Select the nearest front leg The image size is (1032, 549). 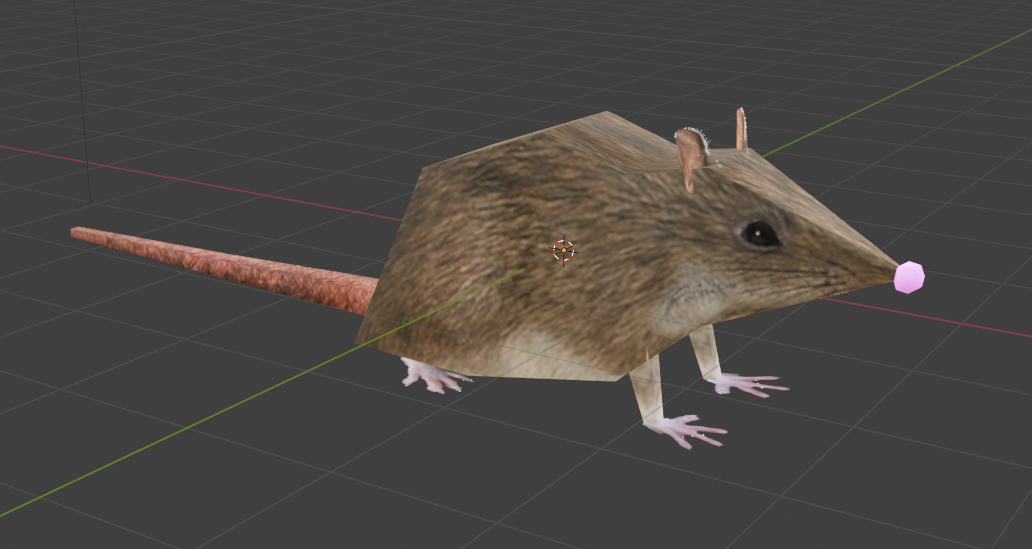[x=647, y=390]
